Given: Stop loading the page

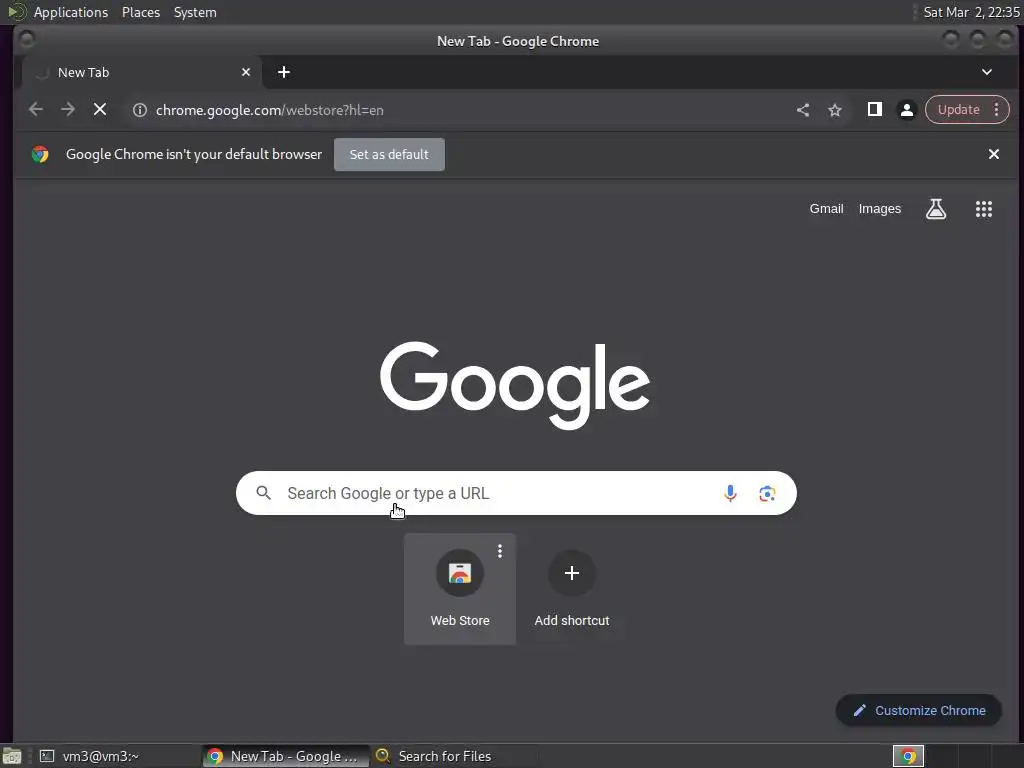Looking at the screenshot, I should (x=100, y=110).
